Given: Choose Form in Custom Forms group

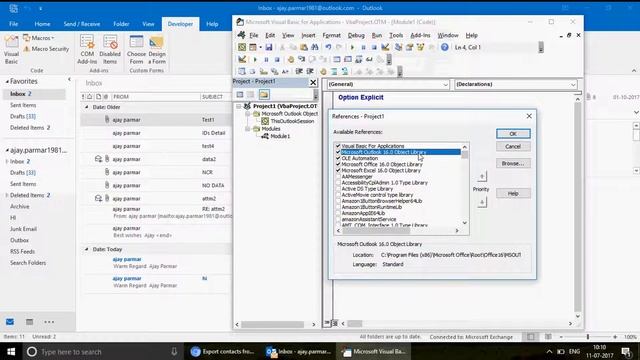Looking at the screenshot, I should (136, 50).
